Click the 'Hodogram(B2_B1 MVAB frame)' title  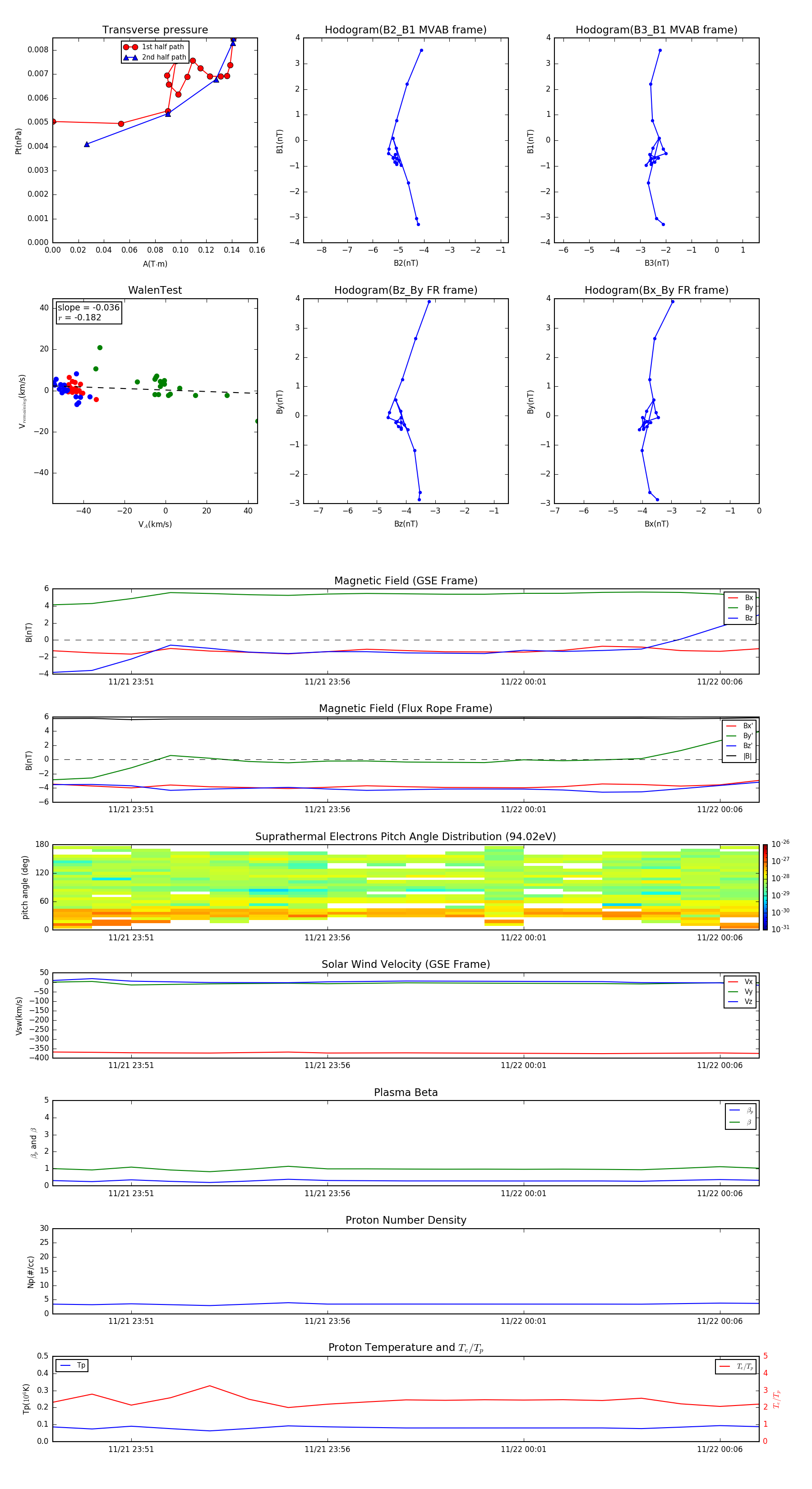406,29
